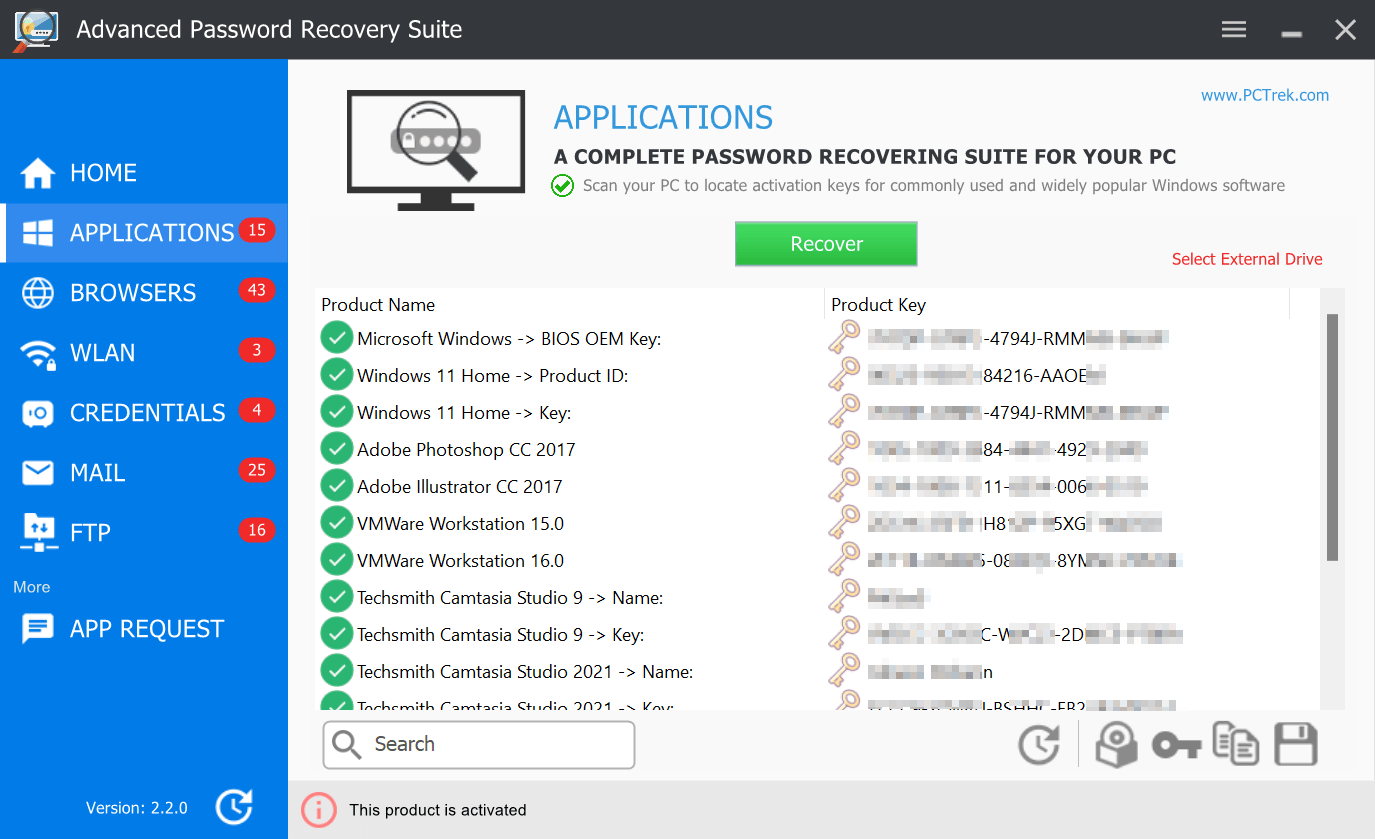Toggle green check for Adobe Illustrator CC 2017

point(336,485)
